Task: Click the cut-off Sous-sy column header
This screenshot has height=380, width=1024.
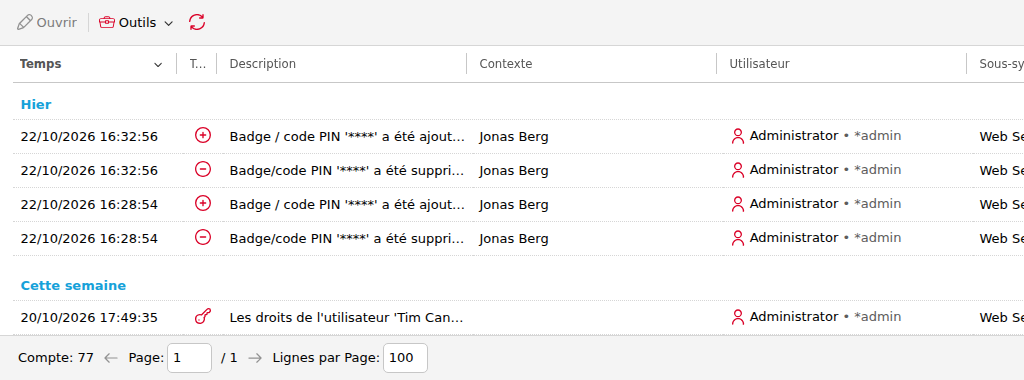Action: 1001,64
